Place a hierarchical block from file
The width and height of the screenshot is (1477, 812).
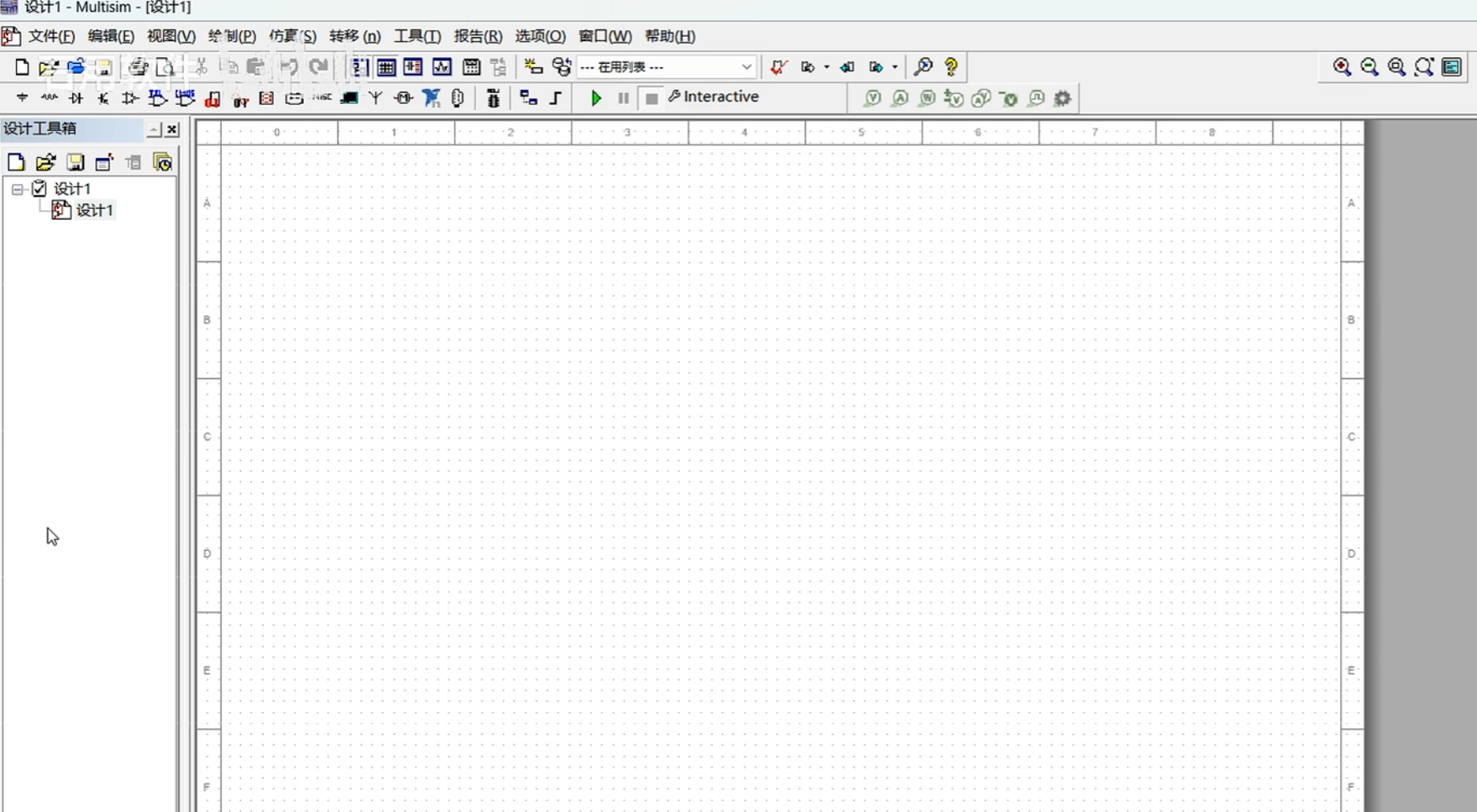[x=528, y=98]
